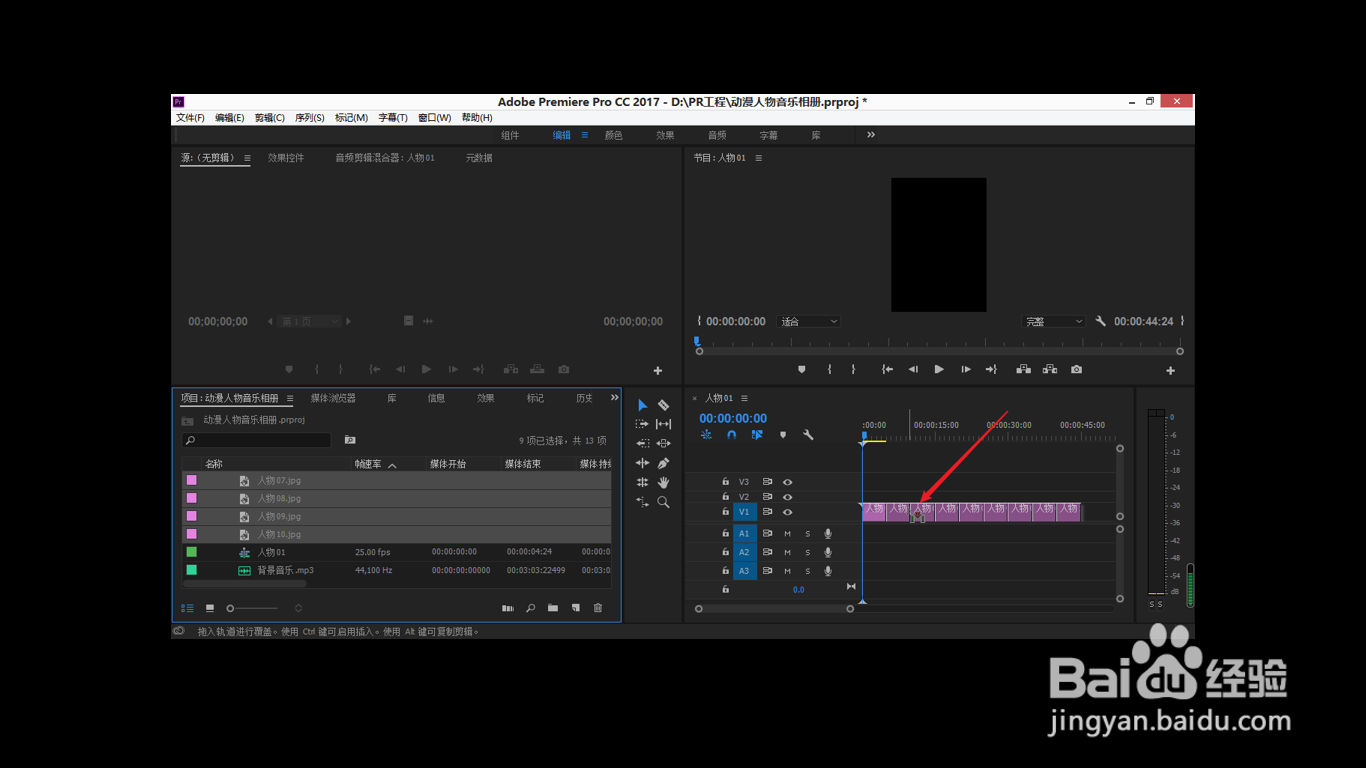
Task: Select the Hand tool
Action: tap(663, 482)
